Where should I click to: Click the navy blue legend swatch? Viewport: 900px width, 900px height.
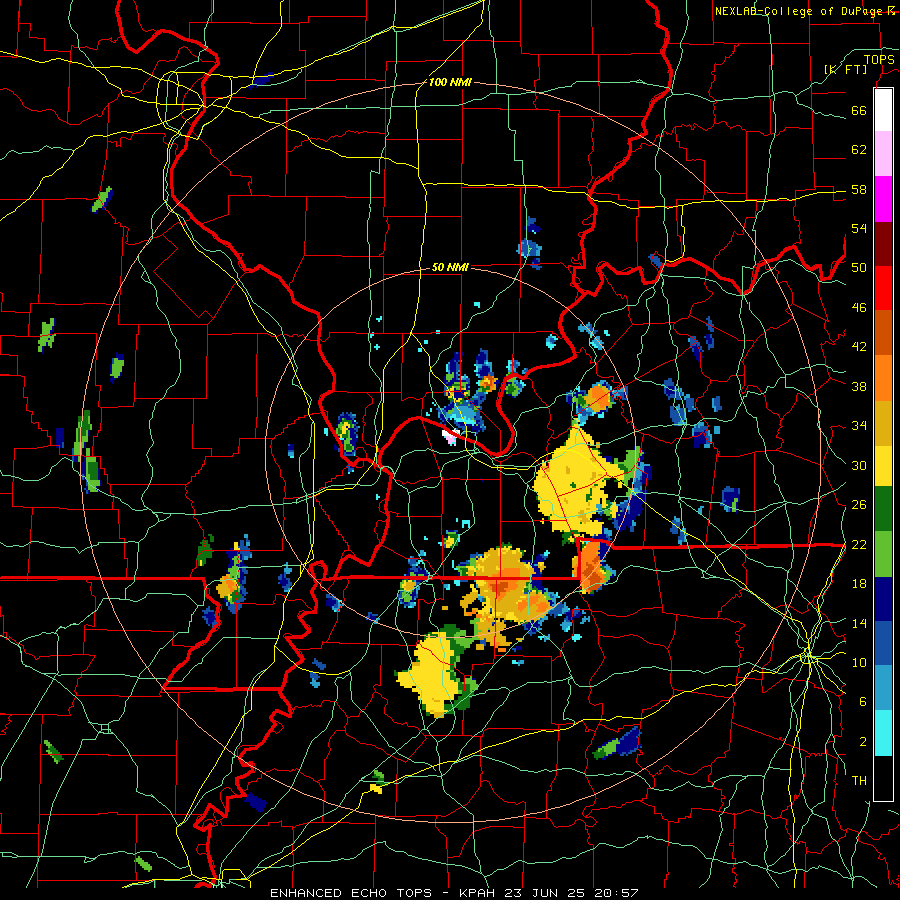883,599
